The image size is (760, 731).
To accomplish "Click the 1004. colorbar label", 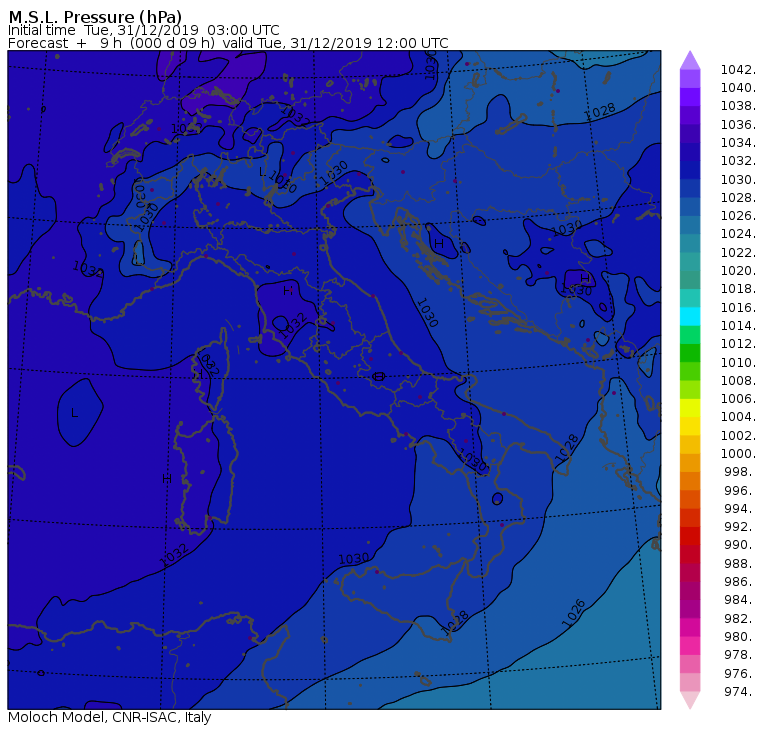I will [x=738, y=416].
